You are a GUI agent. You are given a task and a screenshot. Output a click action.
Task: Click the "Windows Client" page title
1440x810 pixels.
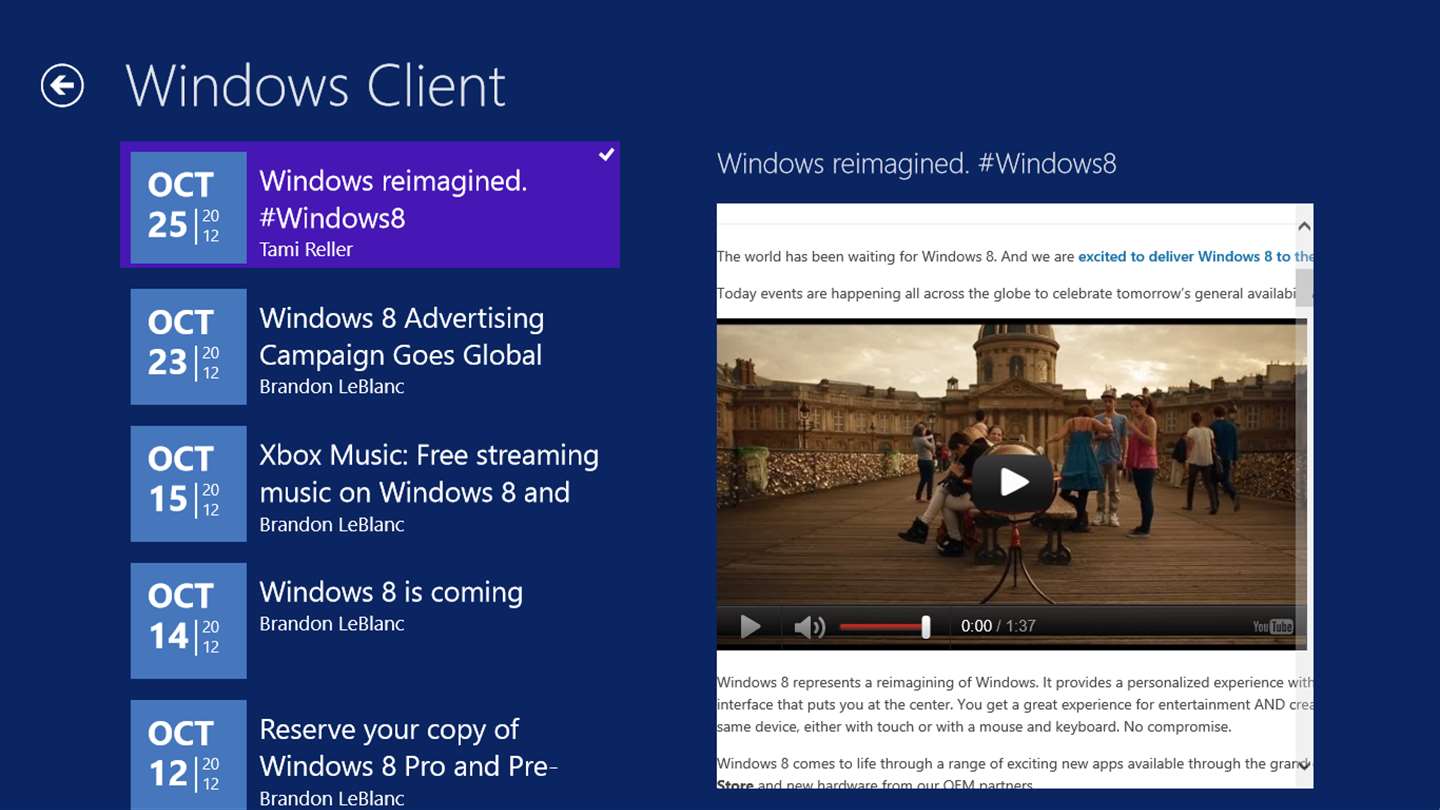(316, 86)
